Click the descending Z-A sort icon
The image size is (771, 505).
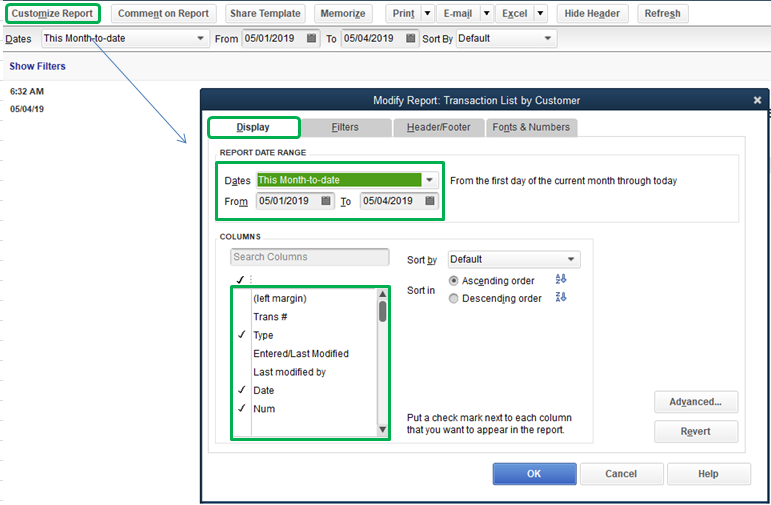click(561, 297)
